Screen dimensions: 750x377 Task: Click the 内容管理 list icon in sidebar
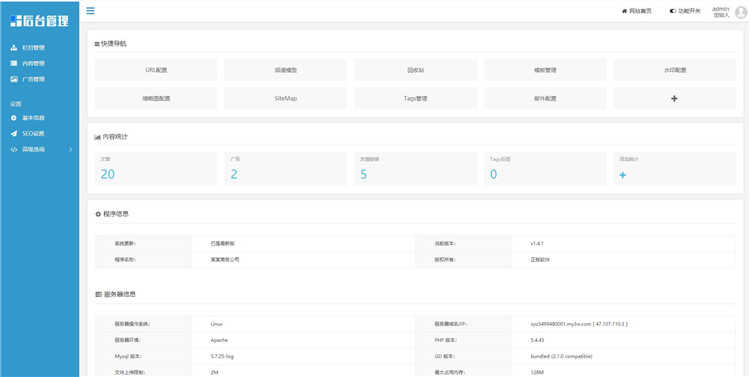pyautogui.click(x=14, y=63)
